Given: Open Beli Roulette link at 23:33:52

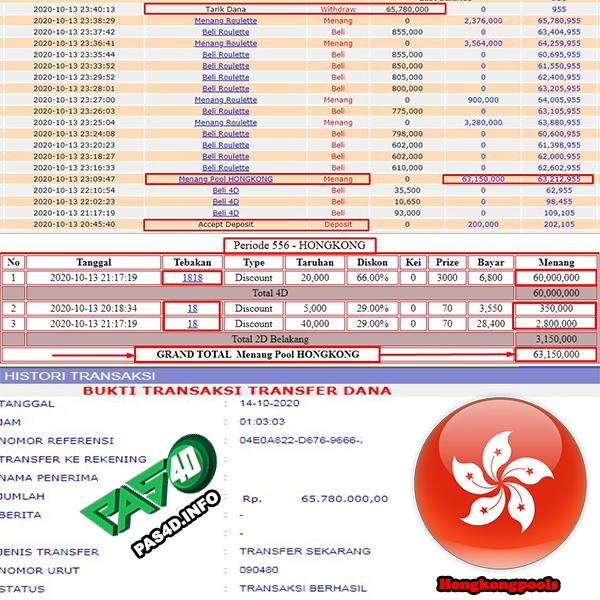Looking at the screenshot, I should click(226, 66).
